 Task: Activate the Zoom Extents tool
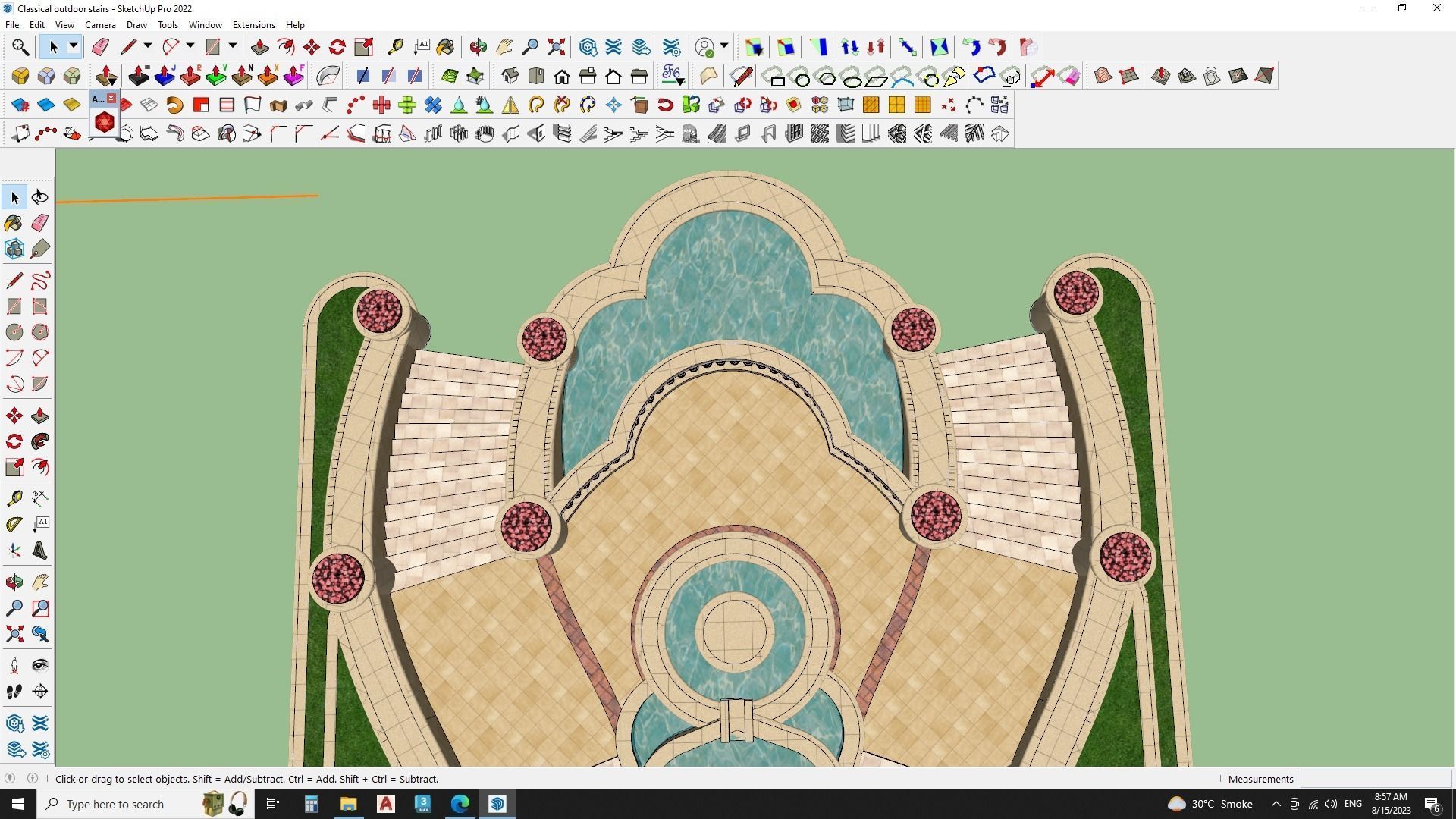[x=556, y=47]
